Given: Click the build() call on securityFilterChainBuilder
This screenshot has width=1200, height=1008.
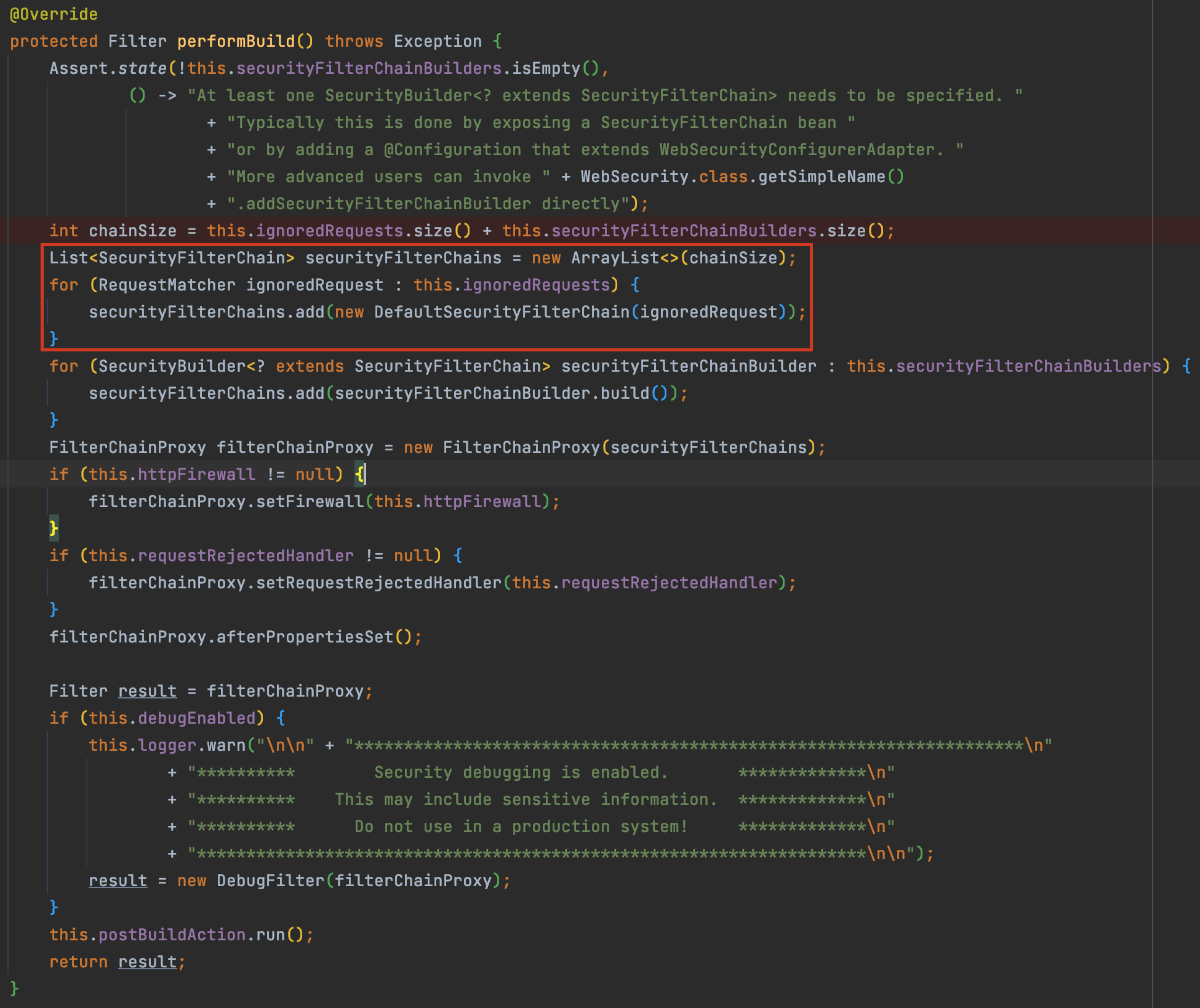Looking at the screenshot, I should [x=625, y=393].
